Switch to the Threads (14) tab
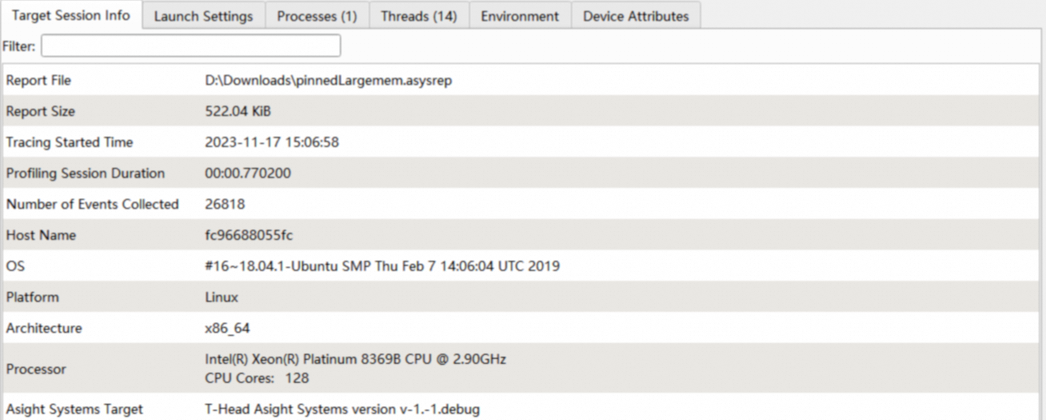The width and height of the screenshot is (1046, 420). tap(418, 16)
